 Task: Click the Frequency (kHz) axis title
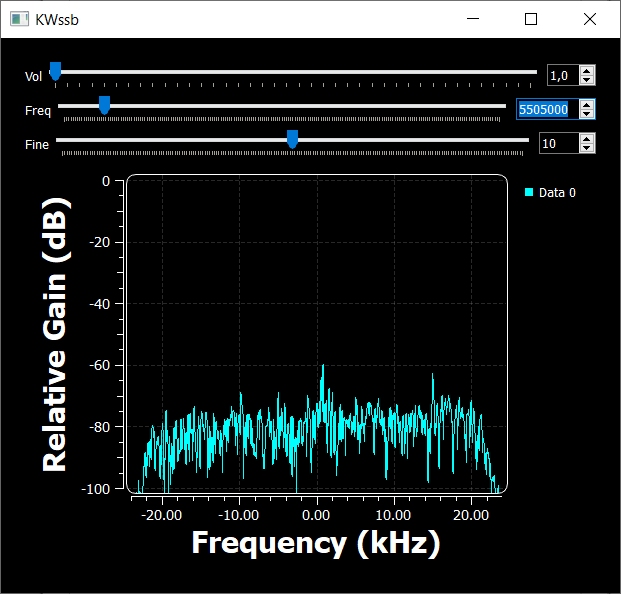[x=315, y=543]
